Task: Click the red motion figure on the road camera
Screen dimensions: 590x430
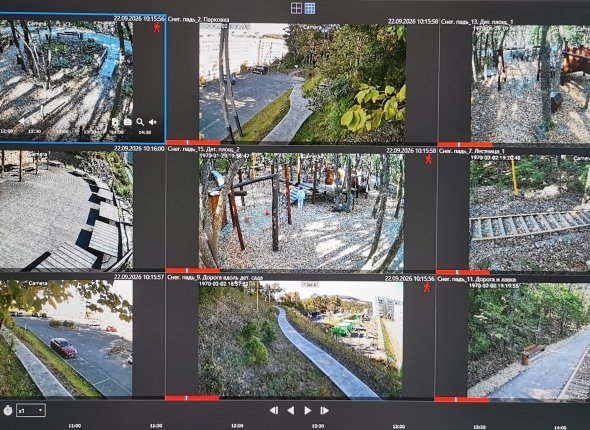Action: [427, 287]
